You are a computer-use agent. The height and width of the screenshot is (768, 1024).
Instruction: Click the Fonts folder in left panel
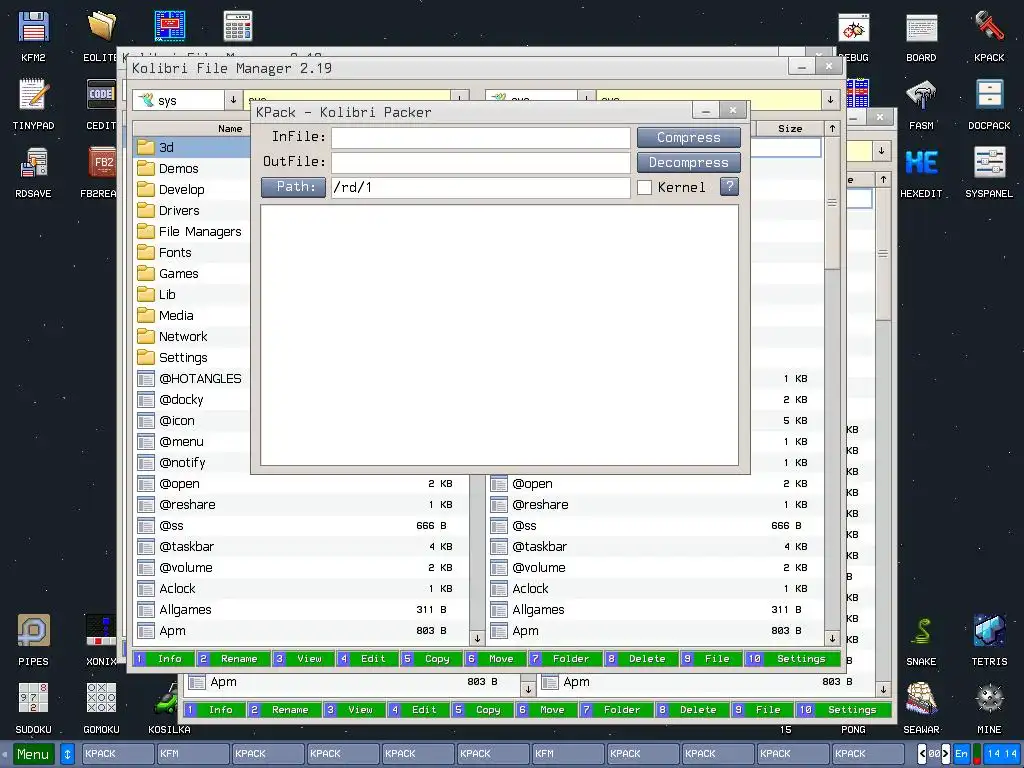point(193,253)
